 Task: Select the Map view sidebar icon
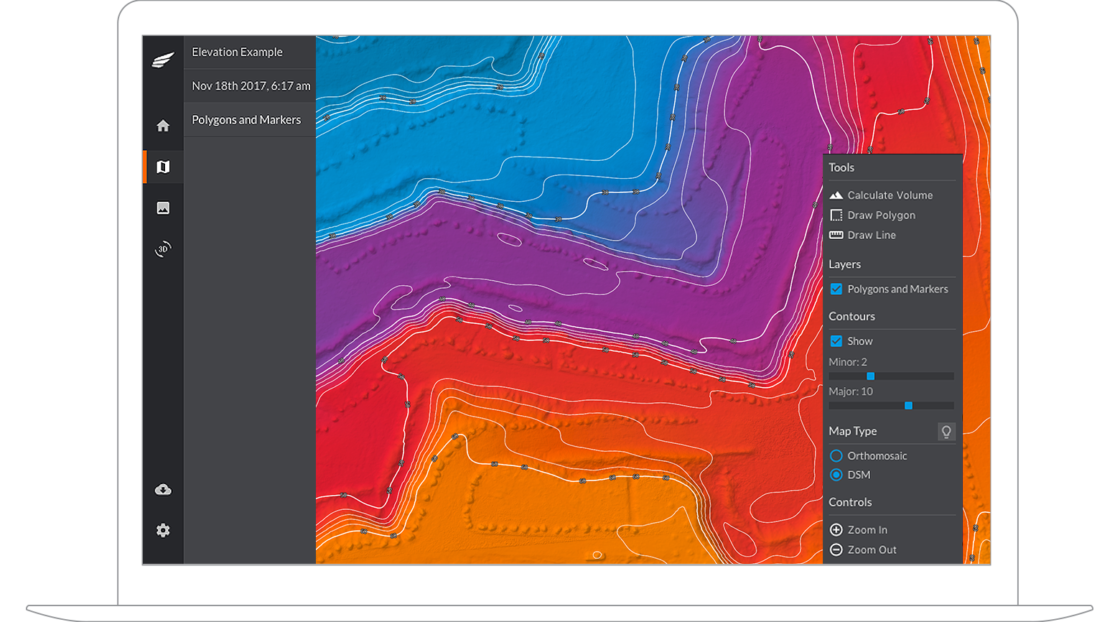pyautogui.click(x=163, y=167)
